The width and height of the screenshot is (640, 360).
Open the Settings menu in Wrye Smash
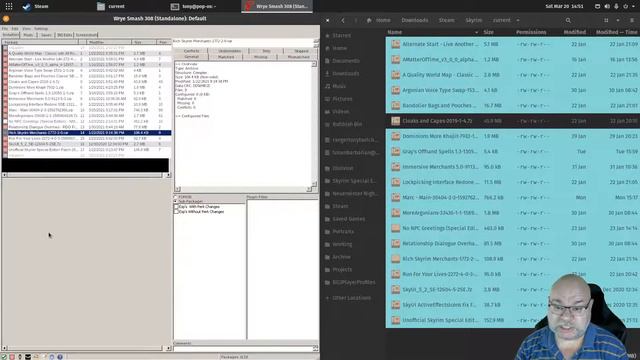pyautogui.click(x=41, y=29)
